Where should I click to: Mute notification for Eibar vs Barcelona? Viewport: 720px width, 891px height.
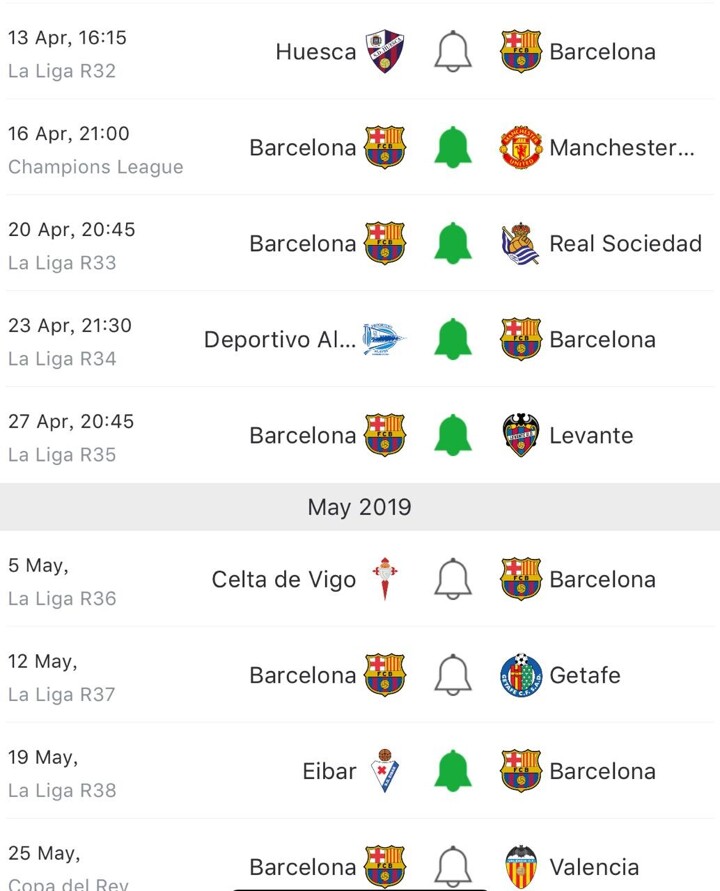452,771
